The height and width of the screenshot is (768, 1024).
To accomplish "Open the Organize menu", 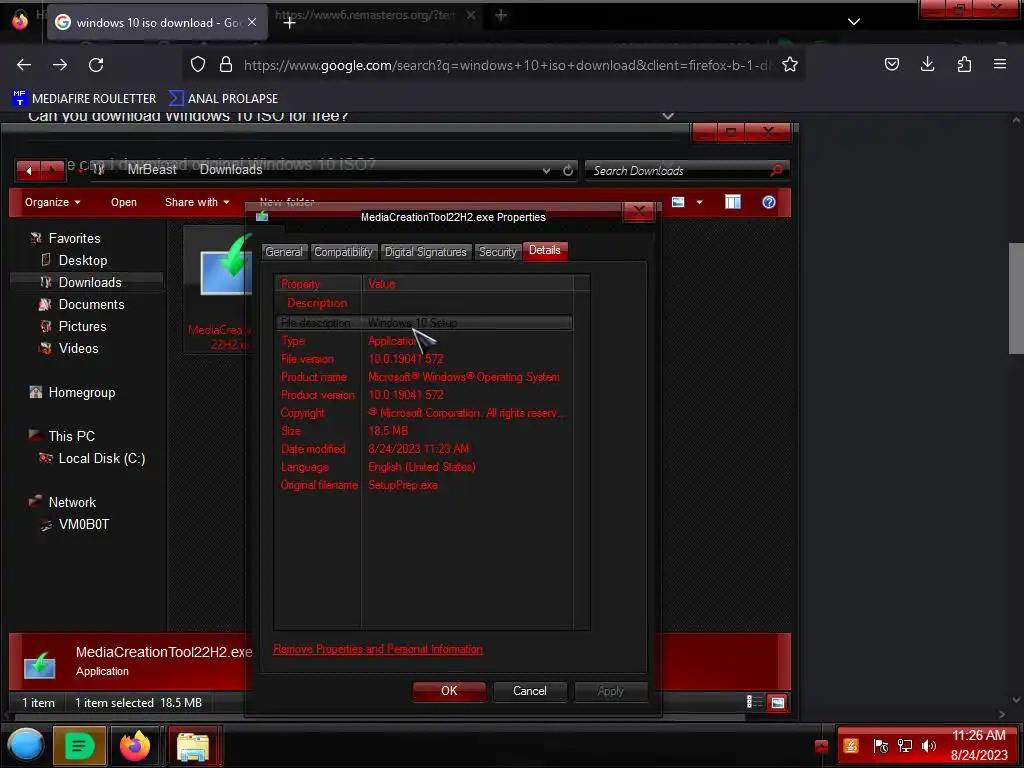I will tap(52, 202).
